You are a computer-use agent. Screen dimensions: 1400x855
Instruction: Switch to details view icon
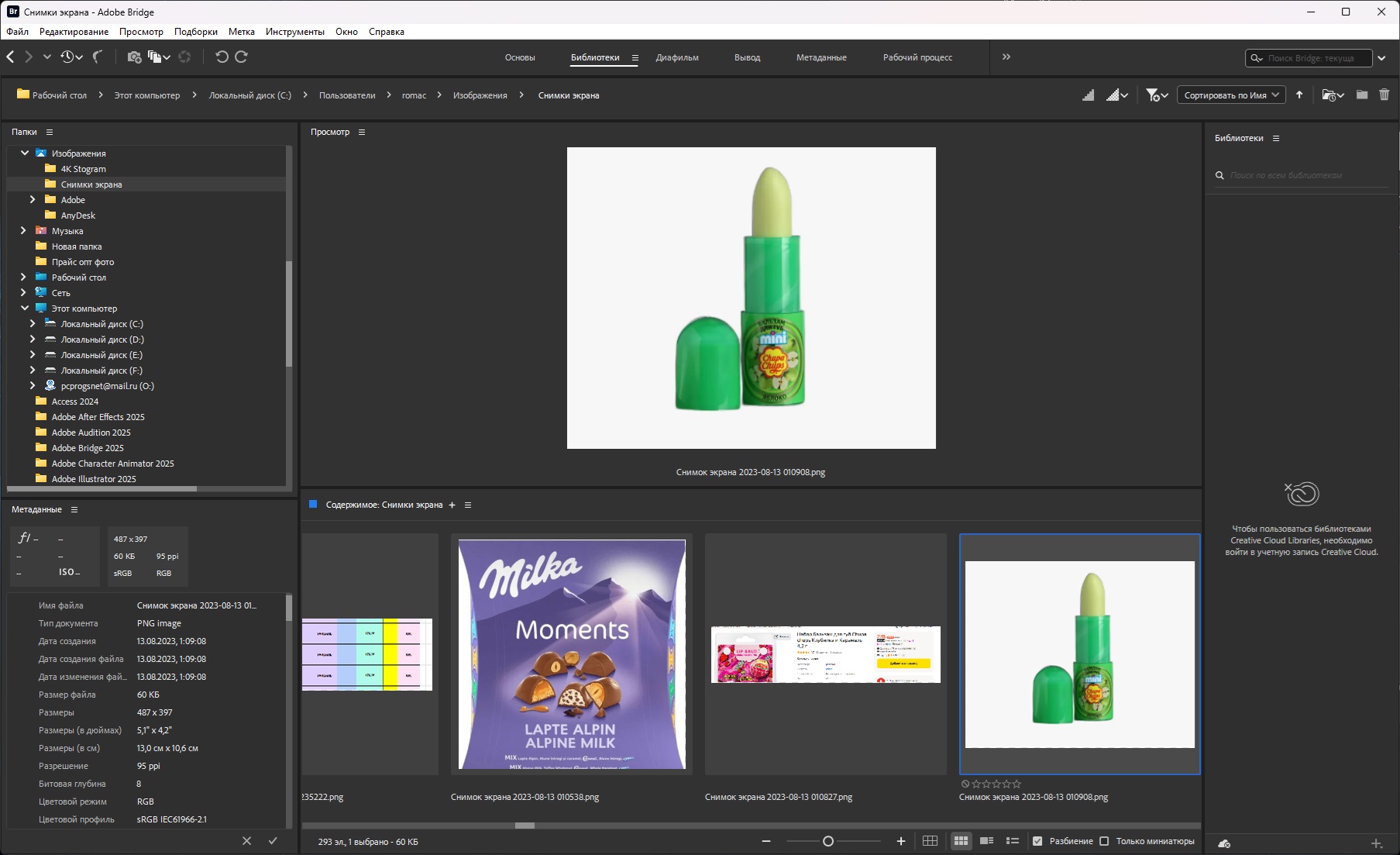tap(986, 841)
